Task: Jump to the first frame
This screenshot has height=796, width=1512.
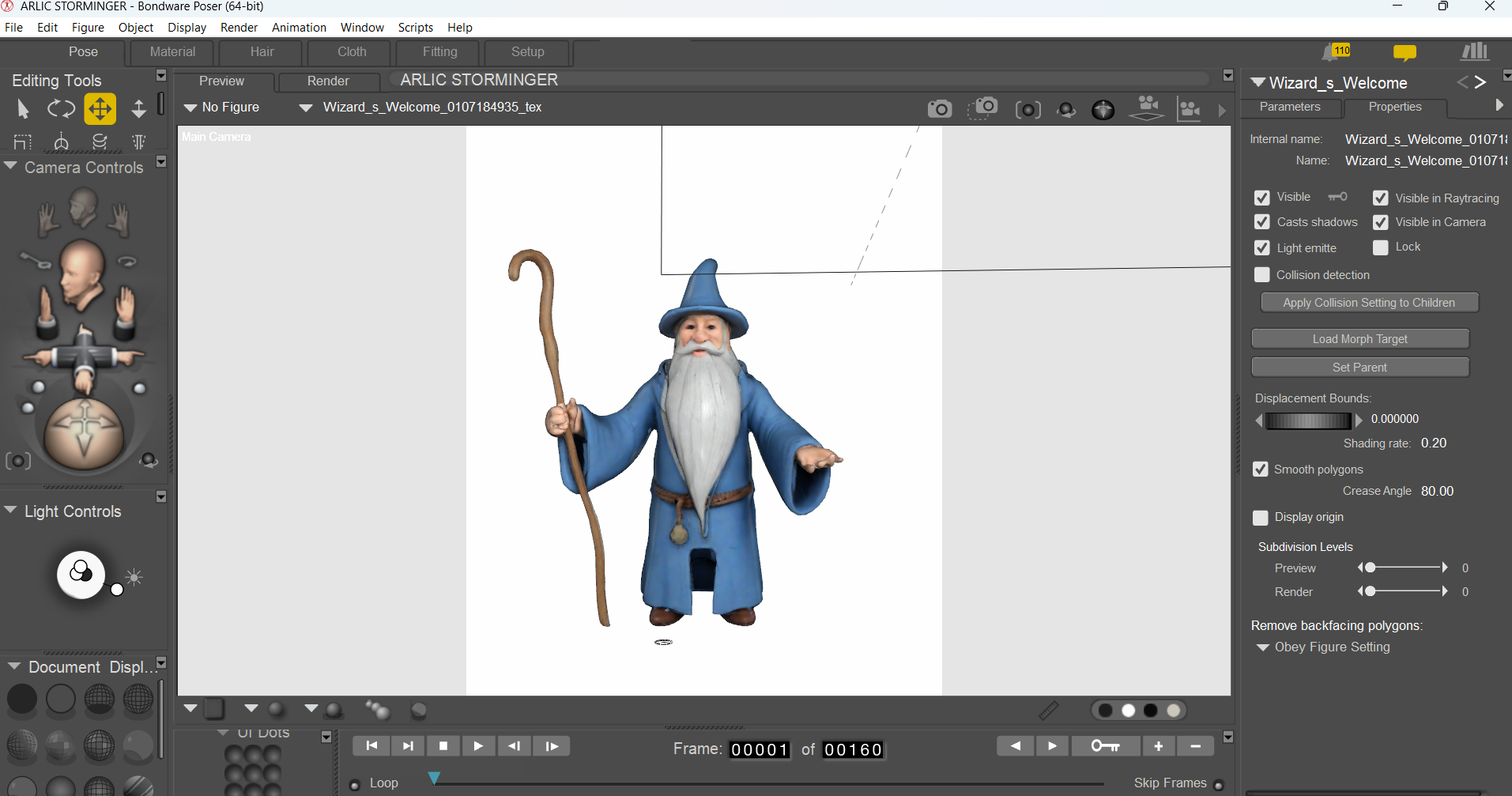Action: 371,746
